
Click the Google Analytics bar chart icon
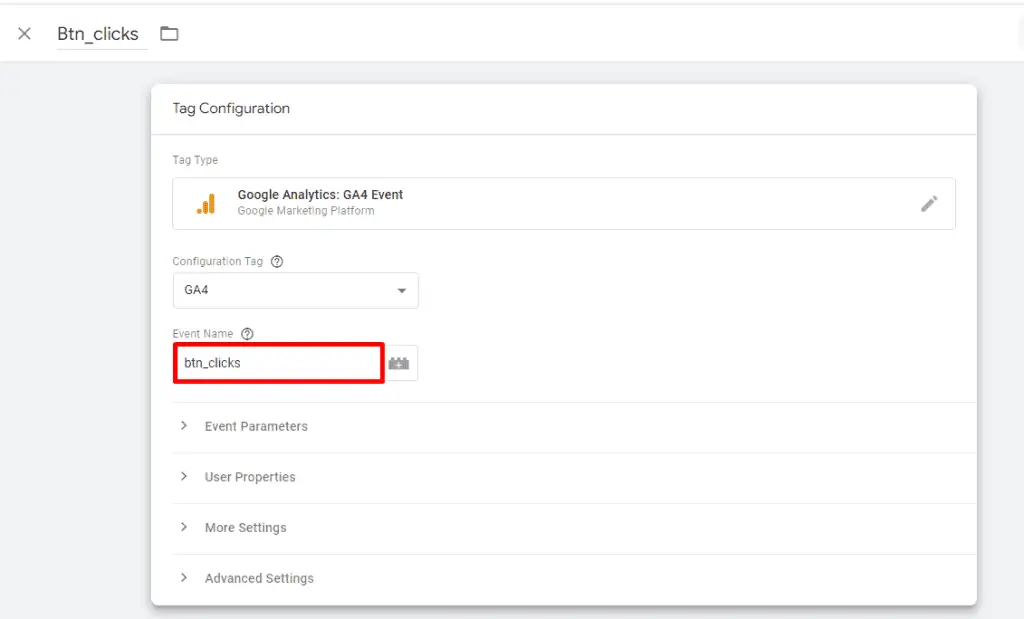206,202
